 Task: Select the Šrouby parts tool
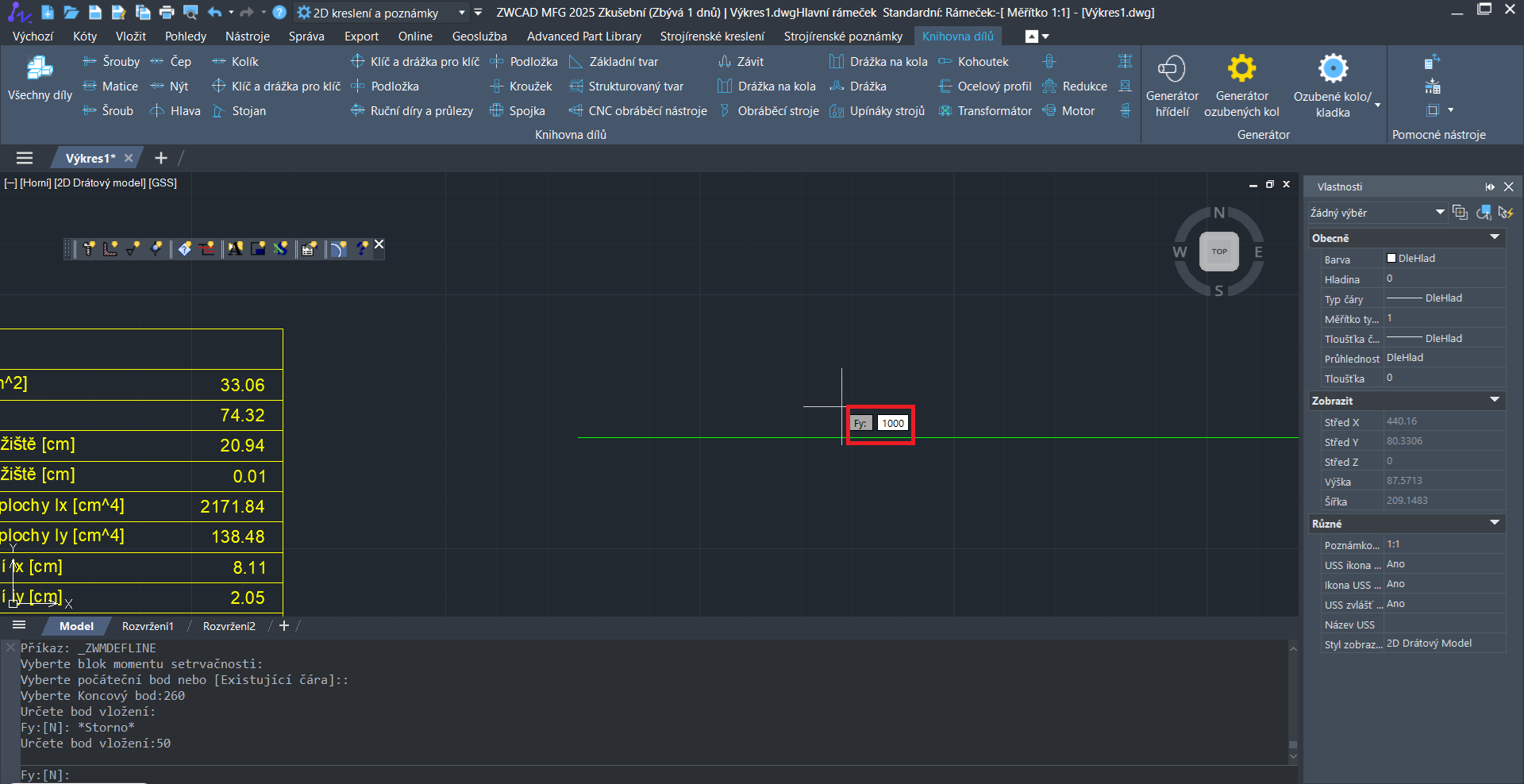111,61
